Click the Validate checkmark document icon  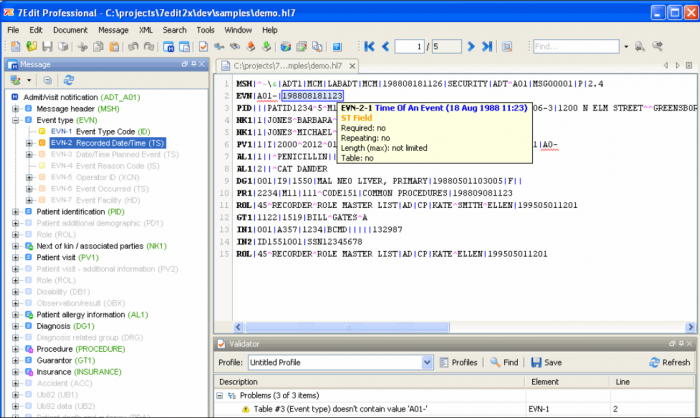pyautogui.click(x=203, y=46)
